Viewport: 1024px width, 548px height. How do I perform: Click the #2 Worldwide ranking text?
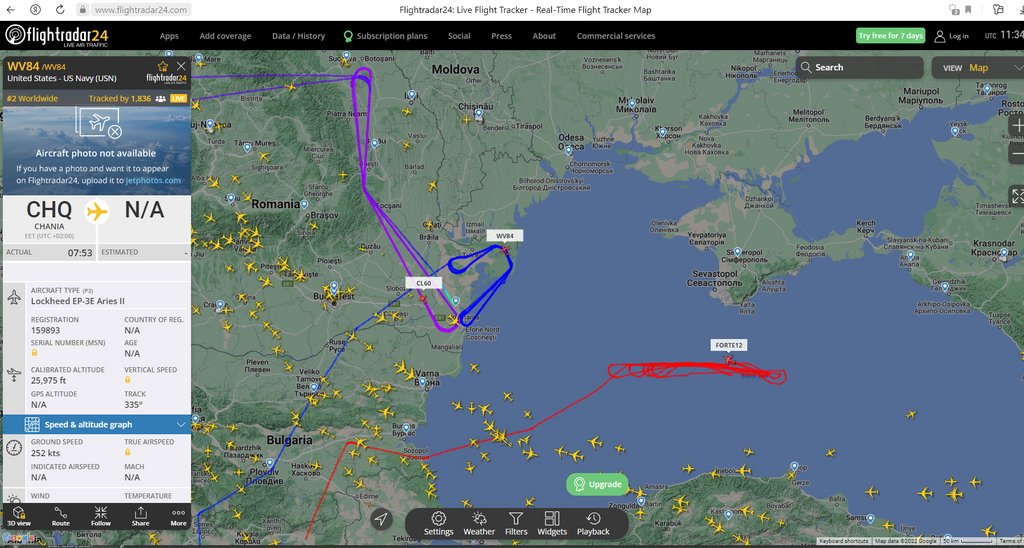pyautogui.click(x=32, y=99)
